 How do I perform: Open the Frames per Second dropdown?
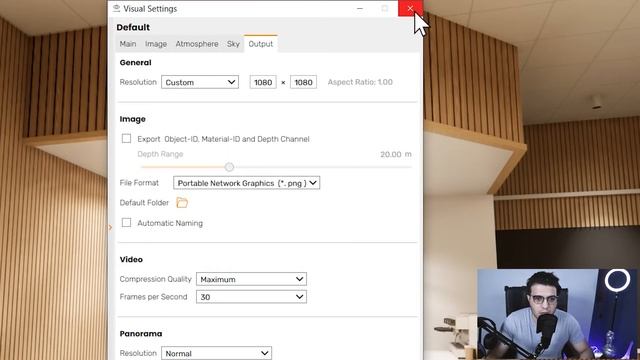pos(251,297)
